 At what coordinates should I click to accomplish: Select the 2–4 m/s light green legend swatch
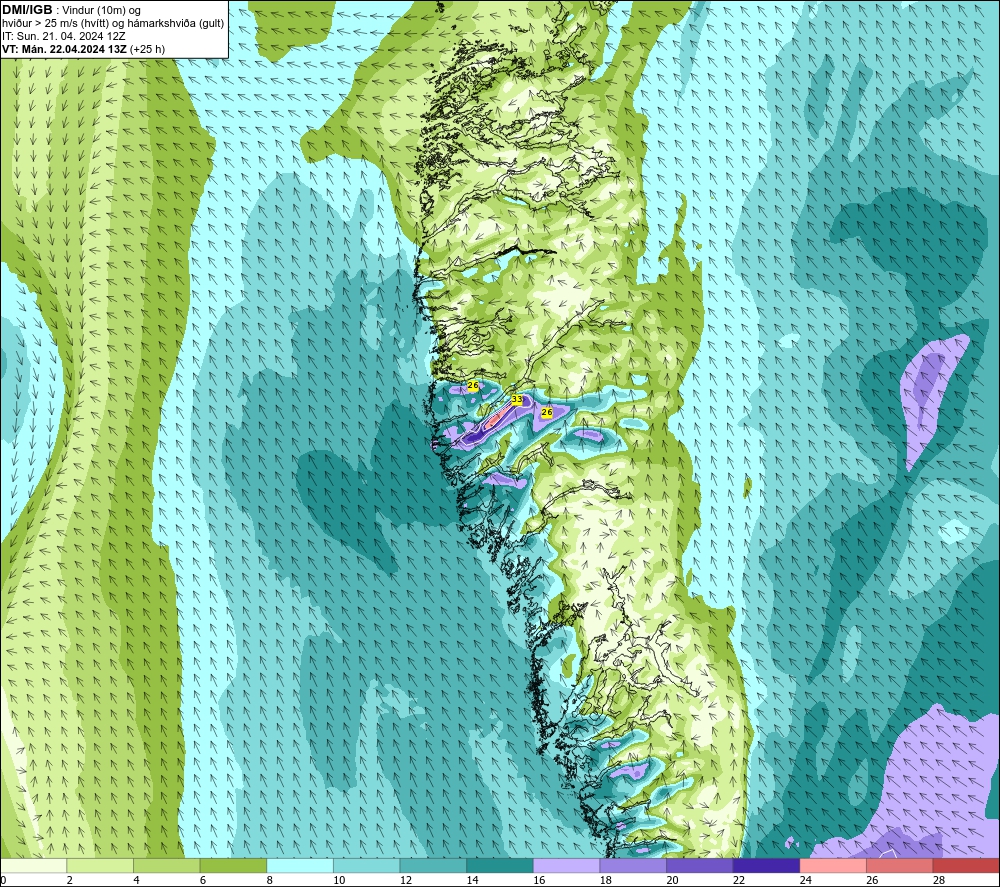point(100,866)
